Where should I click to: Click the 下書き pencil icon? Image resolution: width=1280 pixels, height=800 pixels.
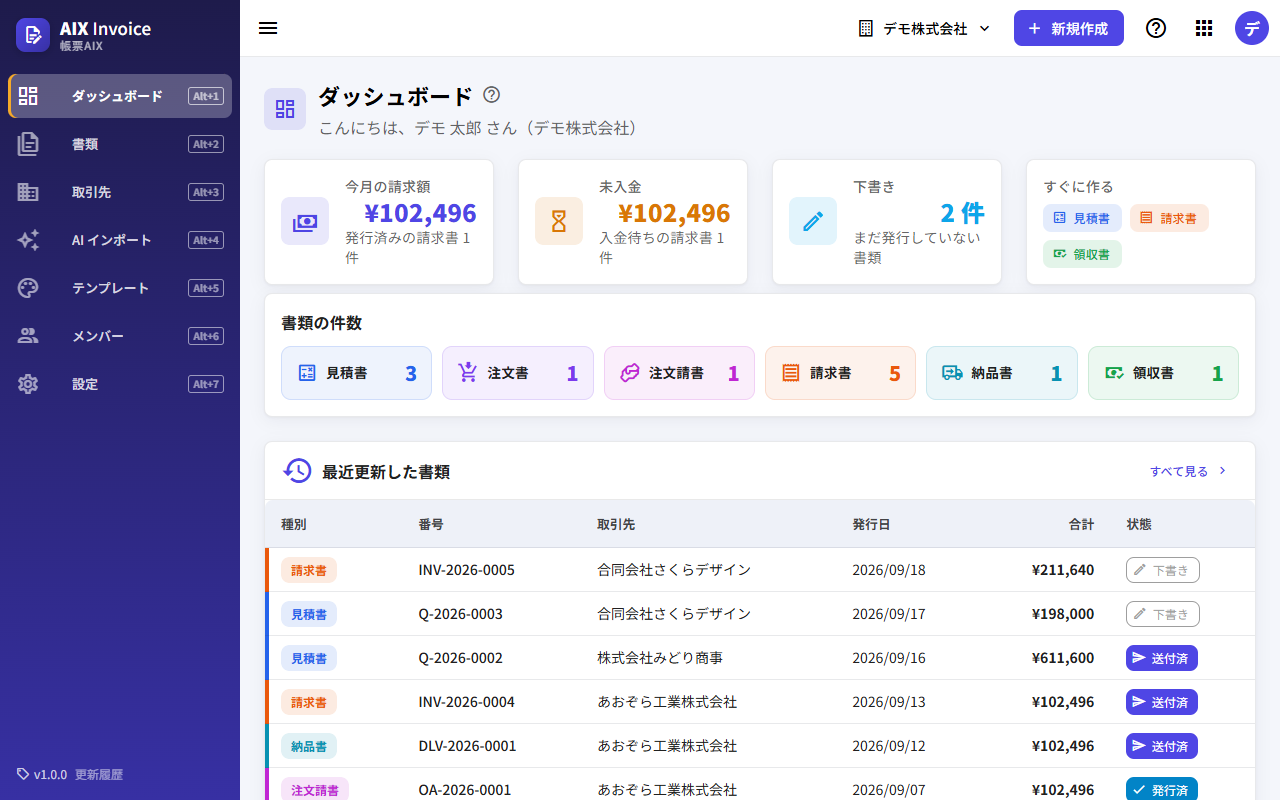pos(813,222)
